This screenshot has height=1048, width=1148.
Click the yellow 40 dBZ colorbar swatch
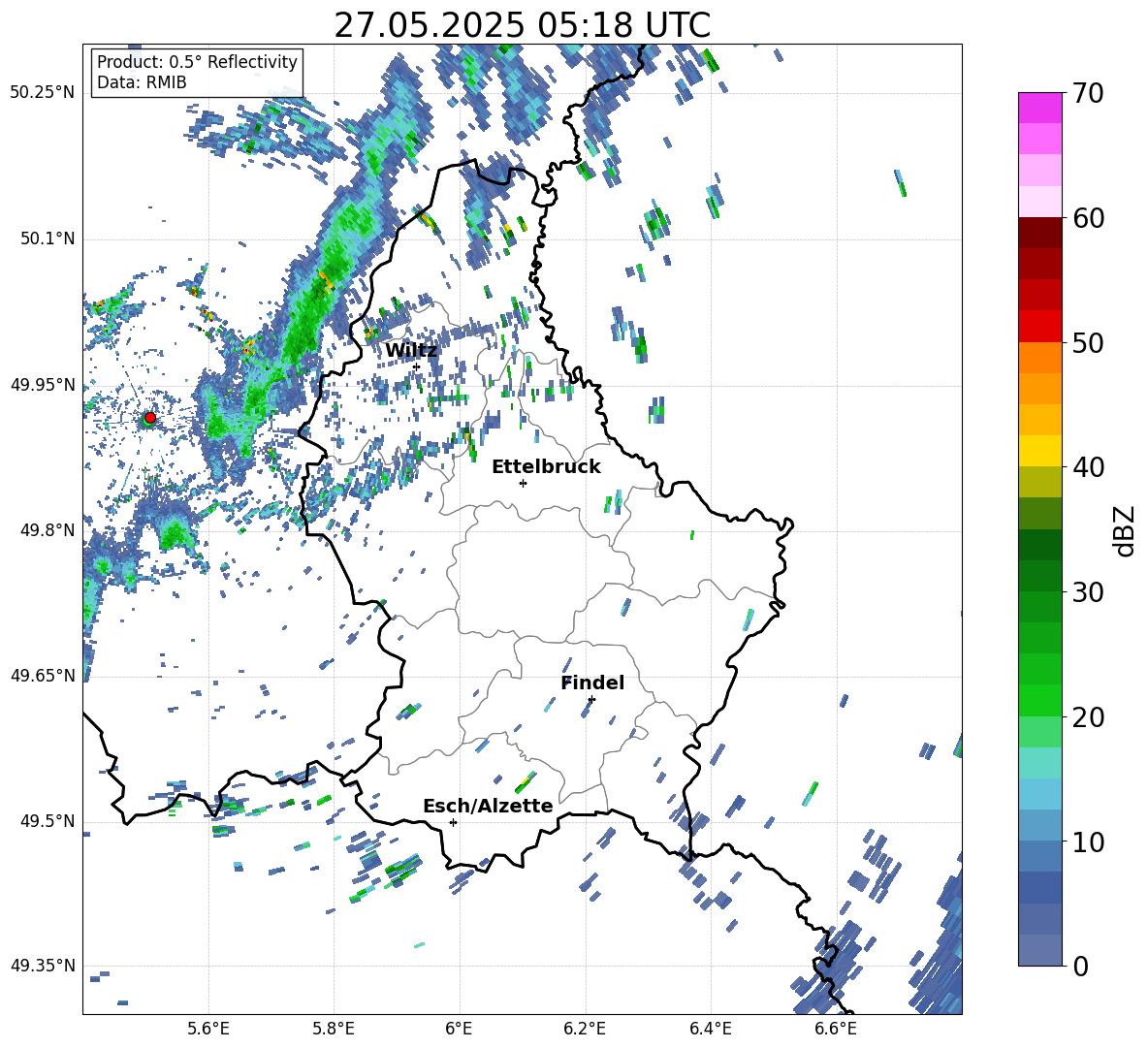click(x=1039, y=451)
